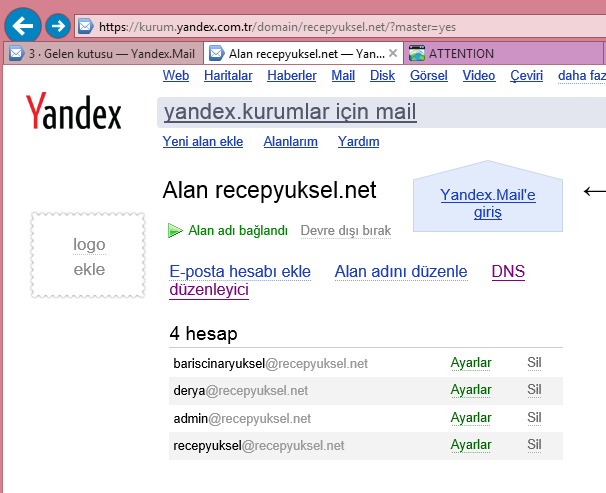Click the green Alan adı bağlandı arrow icon
The width and height of the screenshot is (606, 493).
pos(175,231)
